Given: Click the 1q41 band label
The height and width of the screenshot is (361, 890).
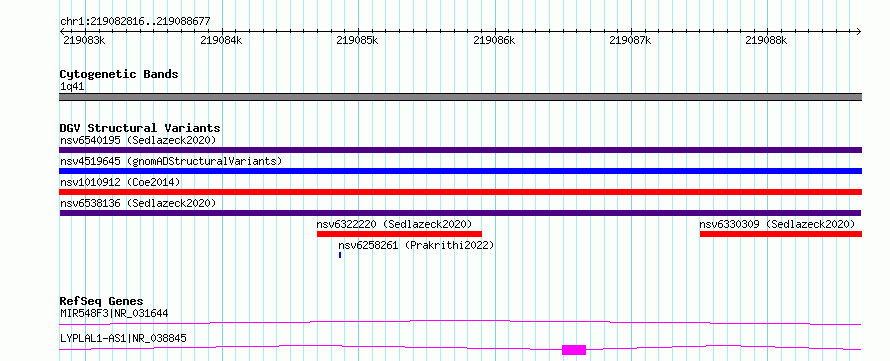Looking at the screenshot, I should (72, 86).
